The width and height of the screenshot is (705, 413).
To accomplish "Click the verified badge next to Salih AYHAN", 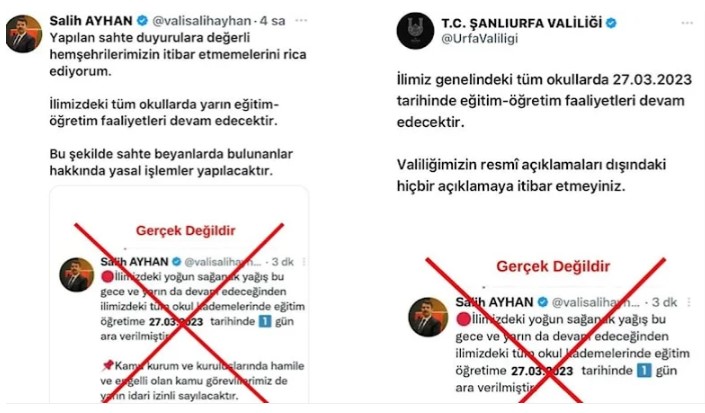I will (x=143, y=21).
